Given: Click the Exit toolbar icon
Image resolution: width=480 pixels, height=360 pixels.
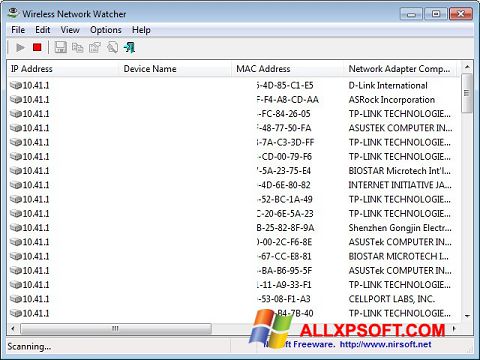Looking at the screenshot, I should 129,48.
